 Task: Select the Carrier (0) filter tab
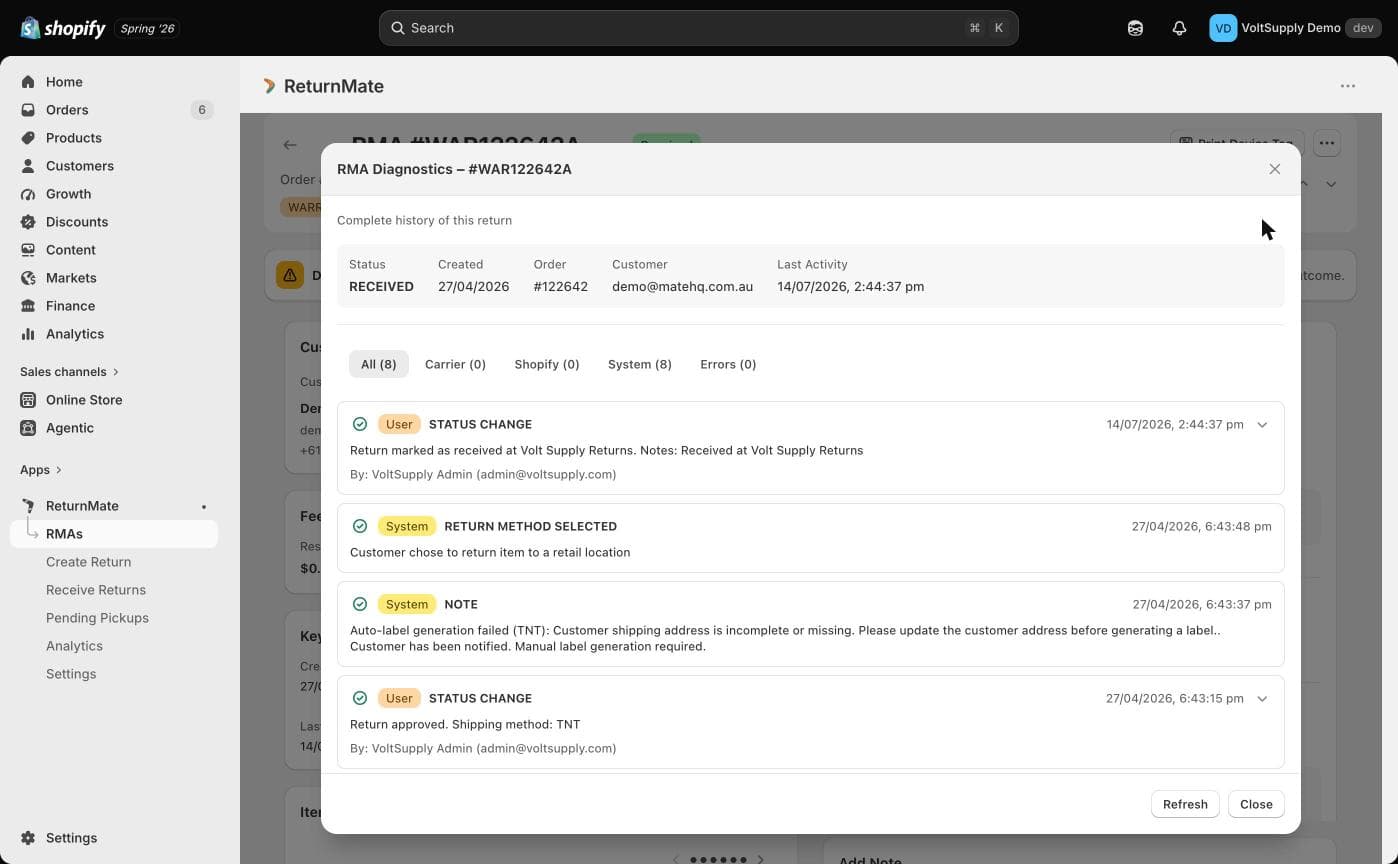(455, 364)
